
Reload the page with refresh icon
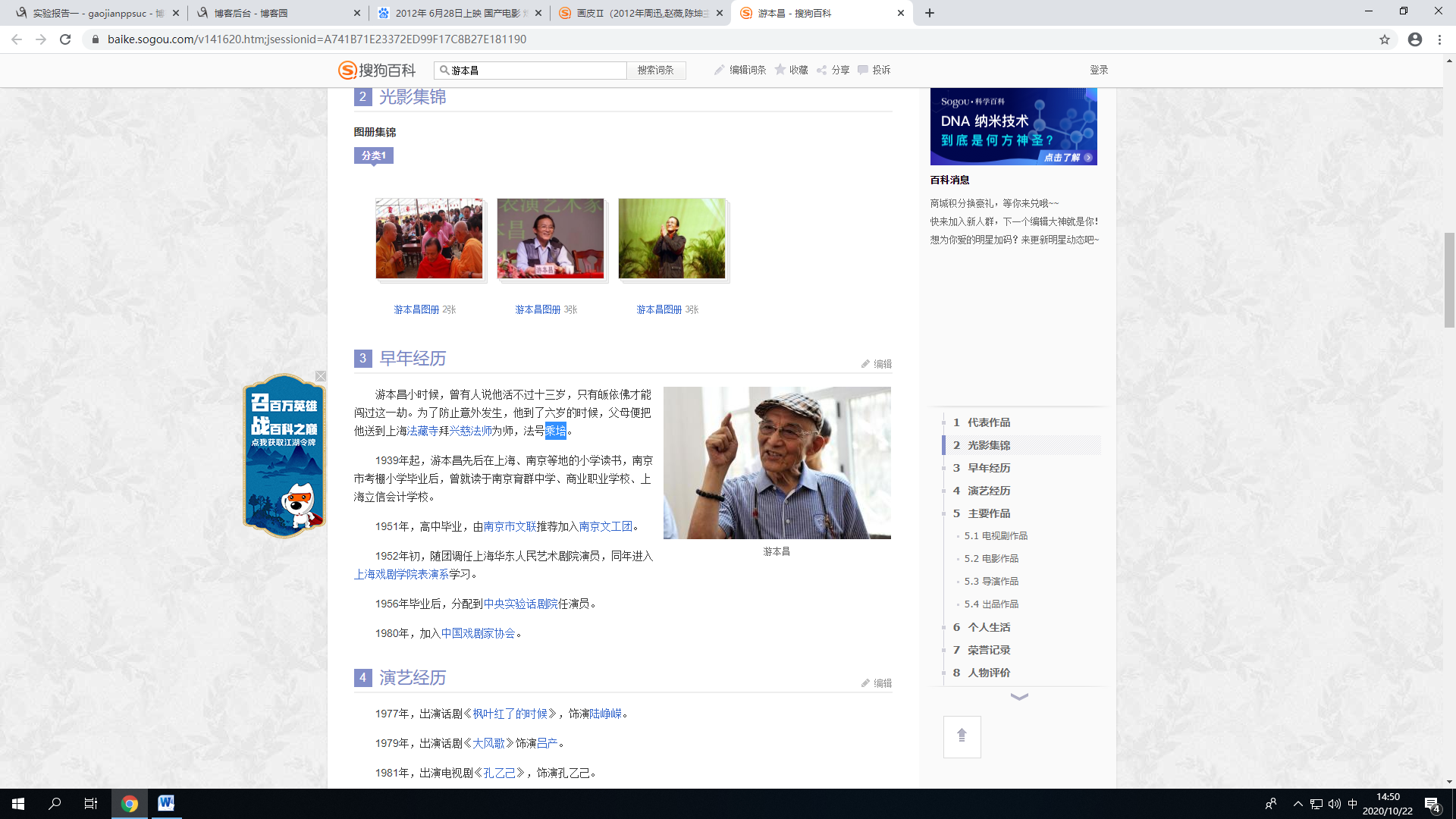65,39
